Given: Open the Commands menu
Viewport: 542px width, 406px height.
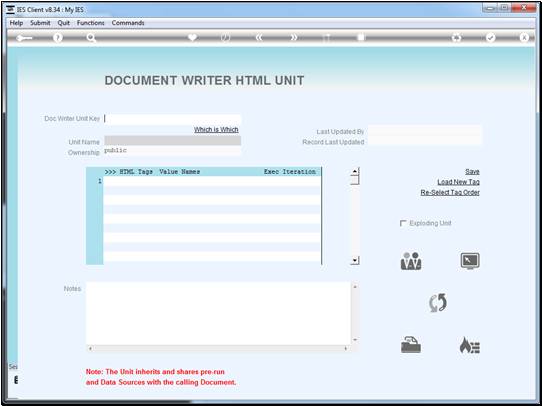Looking at the screenshot, I should (x=128, y=23).
